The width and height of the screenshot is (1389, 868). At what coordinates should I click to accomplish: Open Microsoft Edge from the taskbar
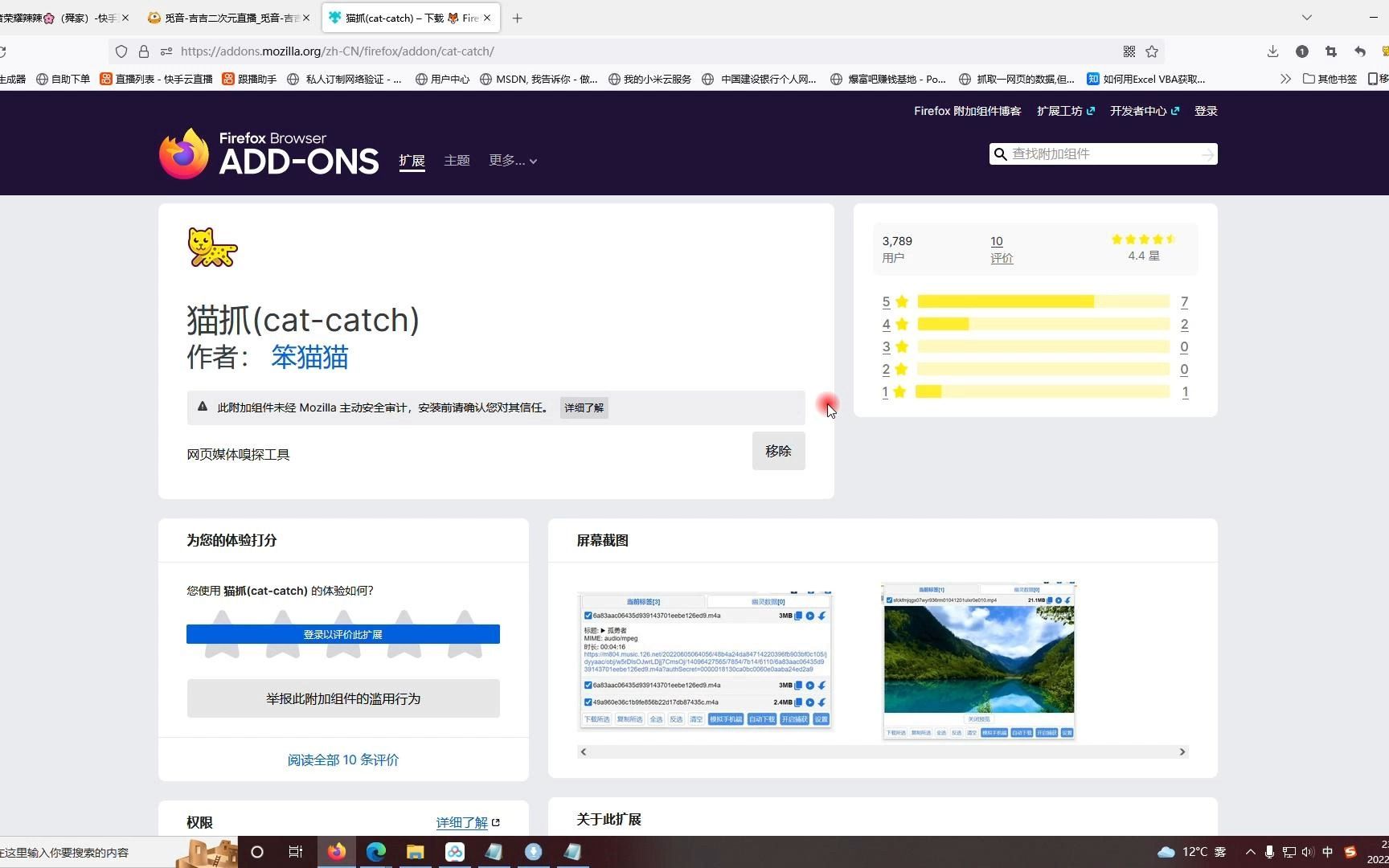[376, 852]
